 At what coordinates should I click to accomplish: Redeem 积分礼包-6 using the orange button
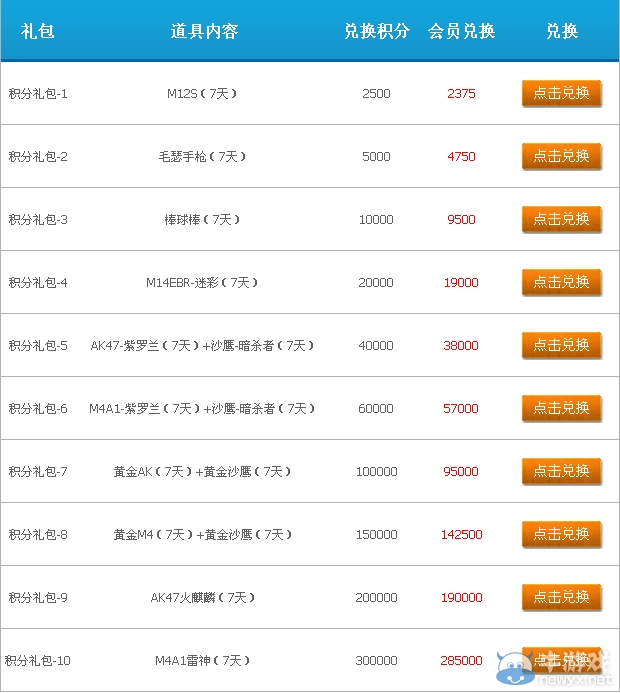(x=561, y=408)
